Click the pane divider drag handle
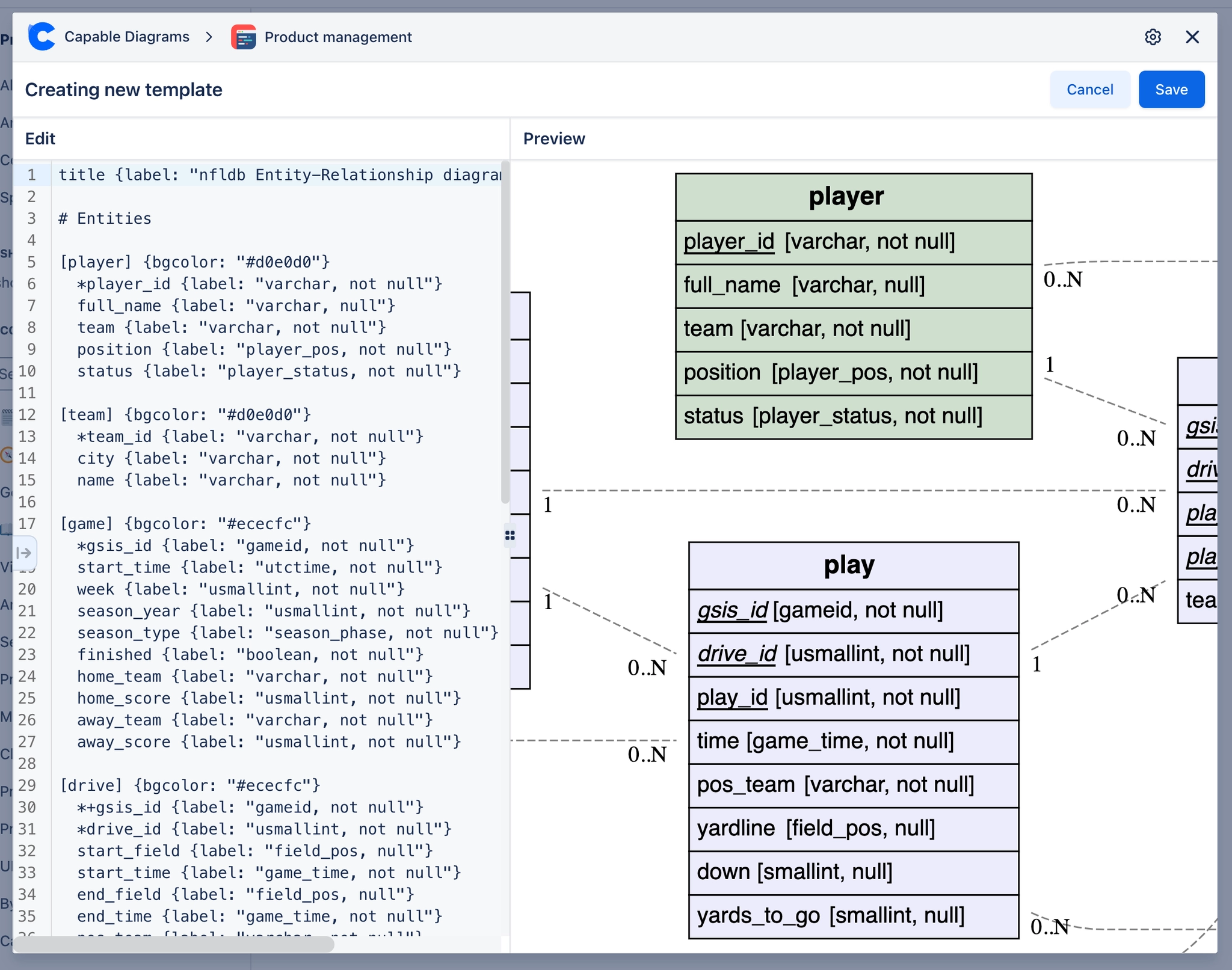The width and height of the screenshot is (1232, 970). 509,535
